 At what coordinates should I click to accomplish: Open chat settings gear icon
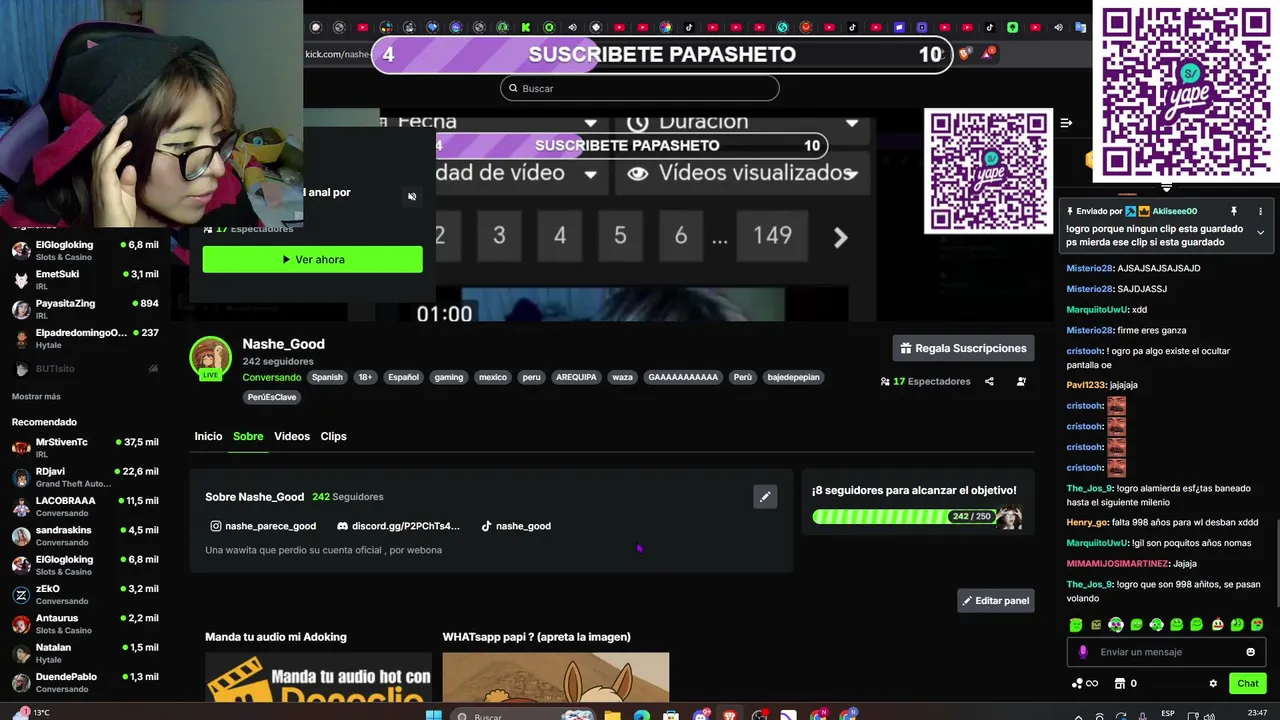coord(1213,684)
